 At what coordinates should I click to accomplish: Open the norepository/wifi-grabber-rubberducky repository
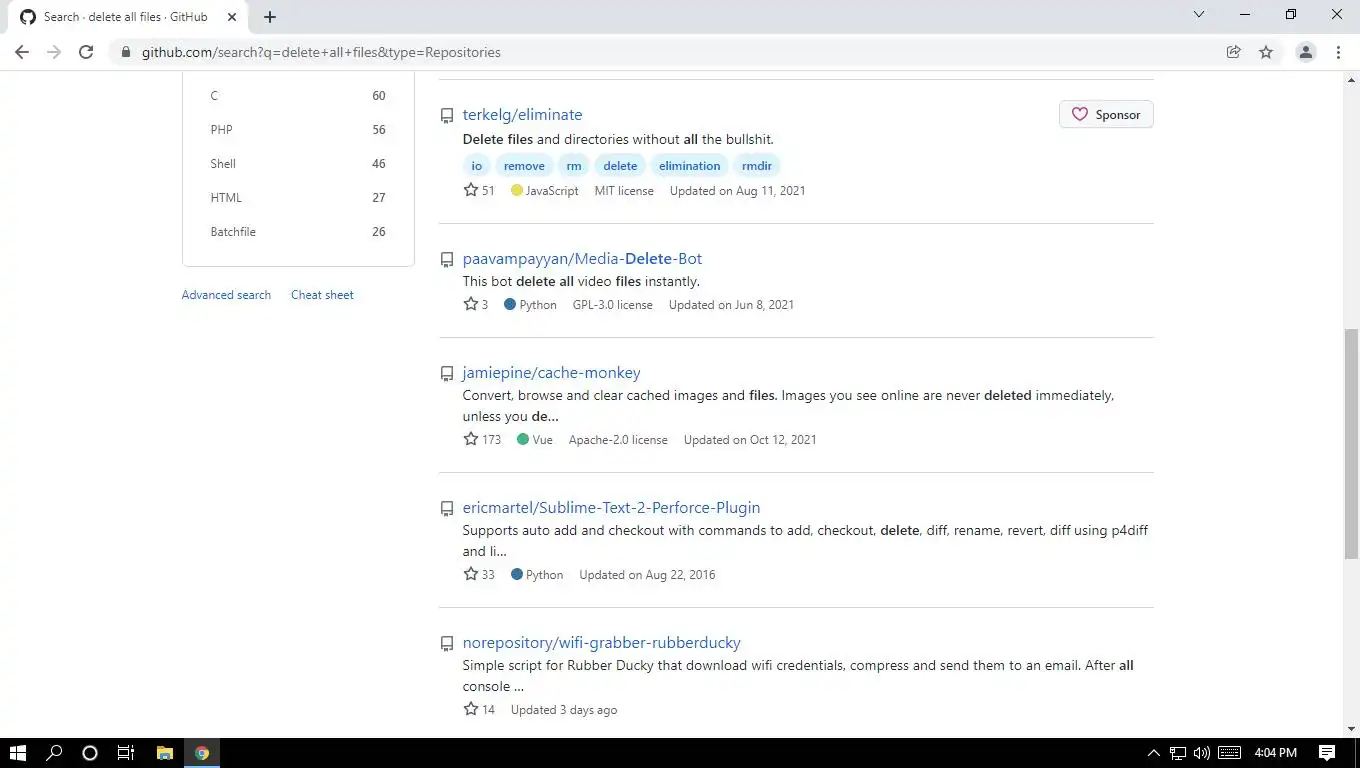601,643
